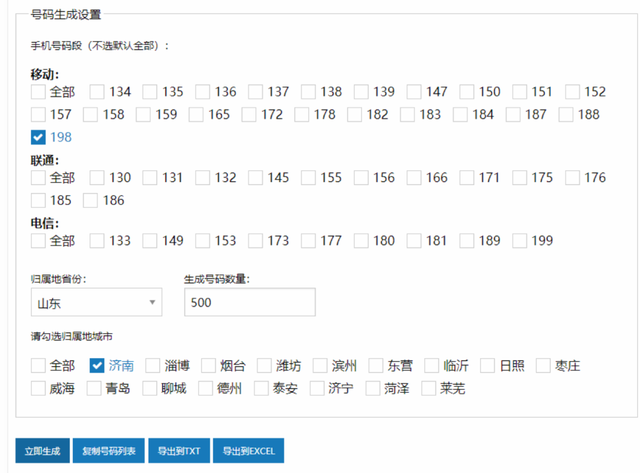
Task: Check the 电信 全部 checkbox
Action: point(38,241)
